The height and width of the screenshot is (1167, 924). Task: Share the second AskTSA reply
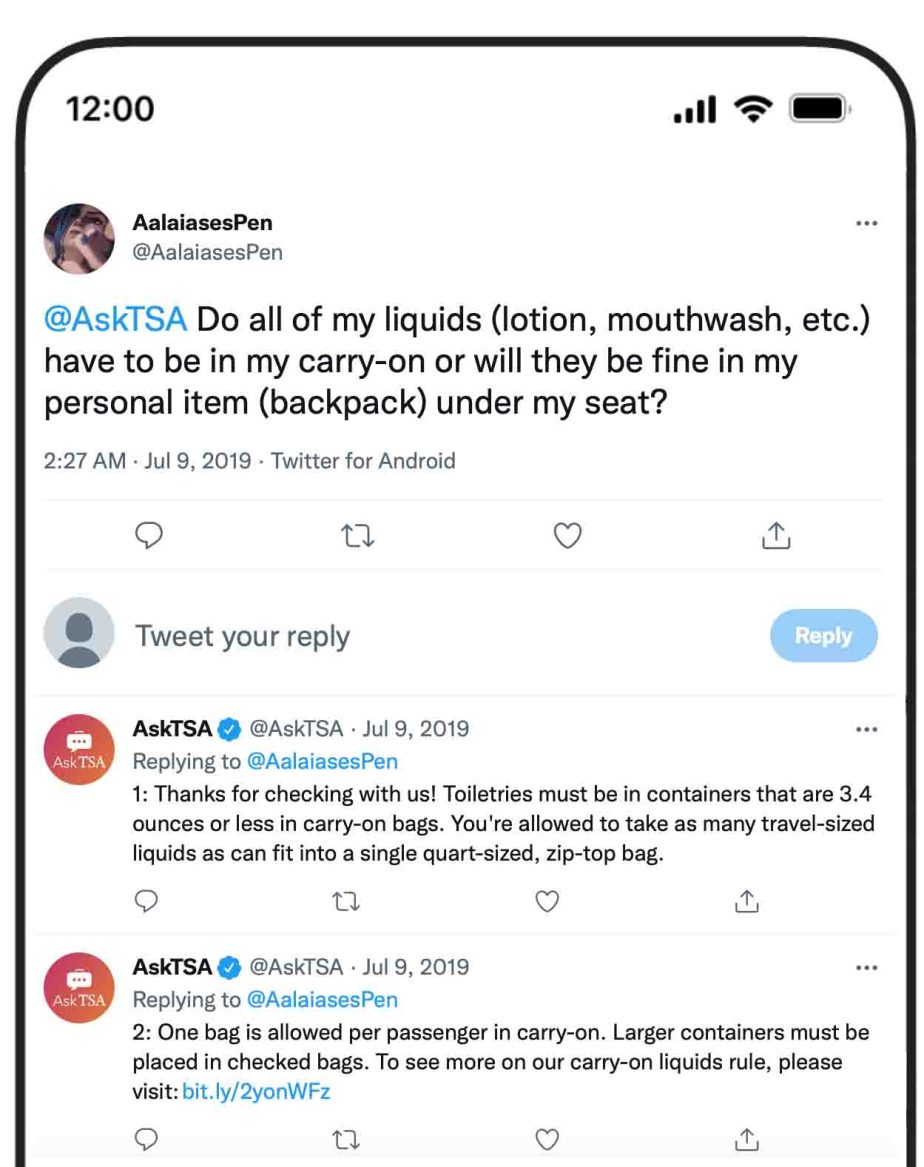(x=746, y=1139)
